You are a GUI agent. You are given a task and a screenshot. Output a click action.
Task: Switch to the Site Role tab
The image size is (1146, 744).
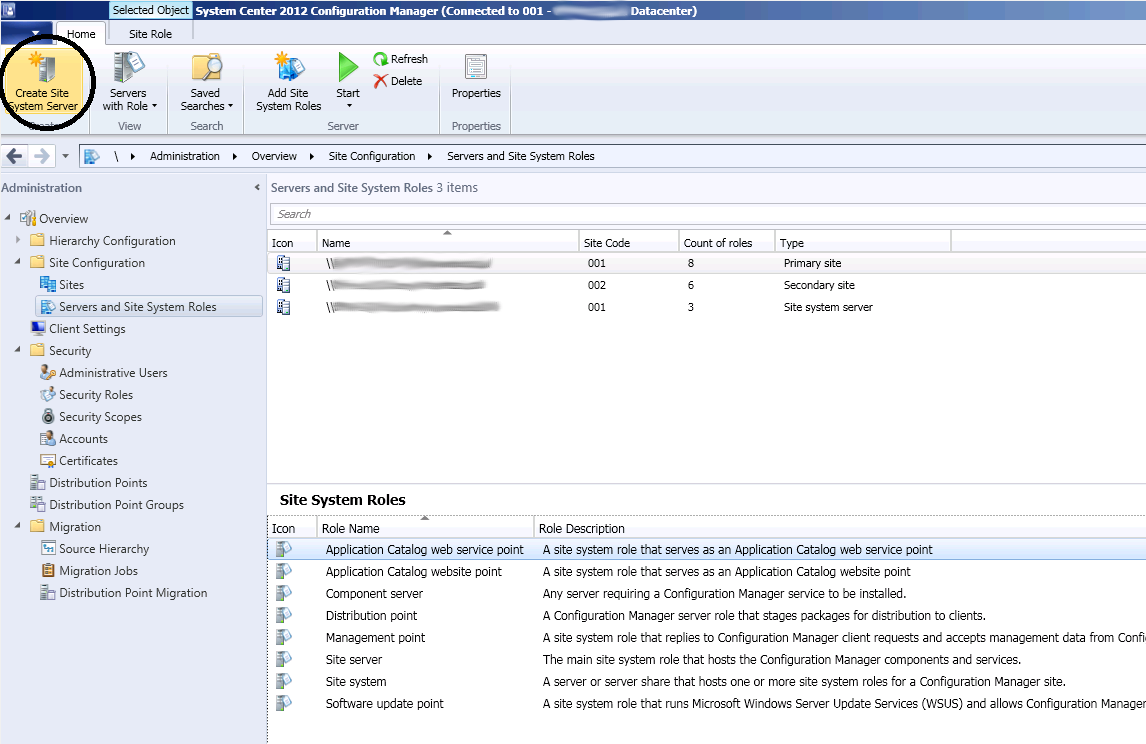pos(150,34)
